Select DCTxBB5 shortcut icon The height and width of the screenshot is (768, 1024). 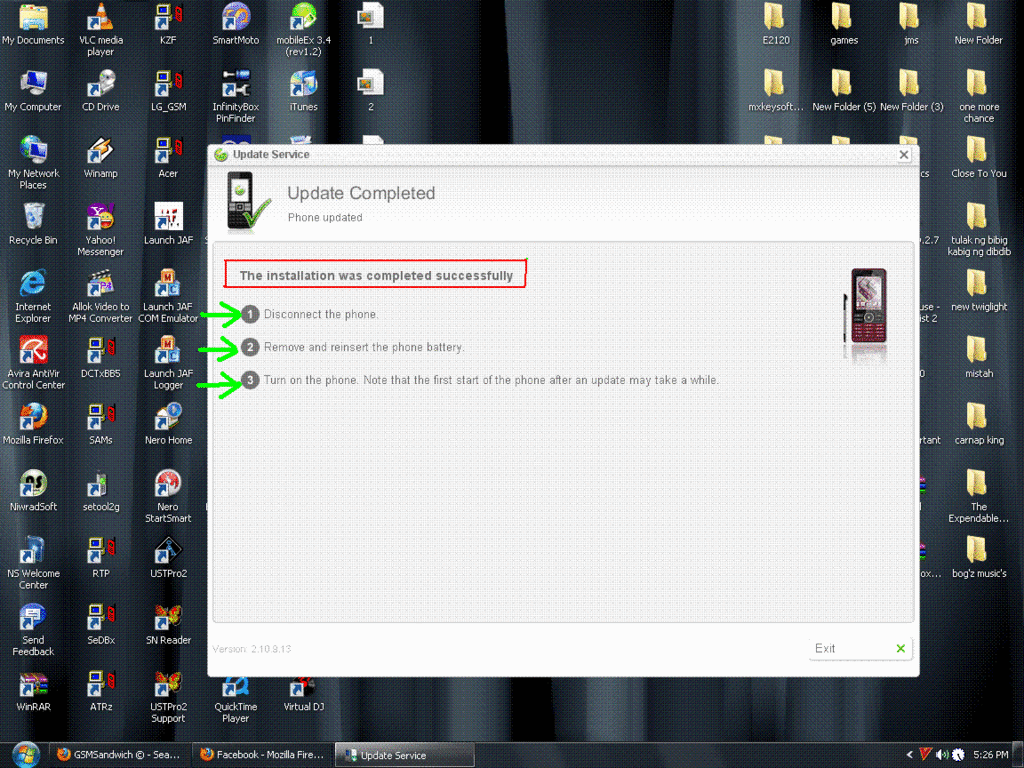[101, 358]
